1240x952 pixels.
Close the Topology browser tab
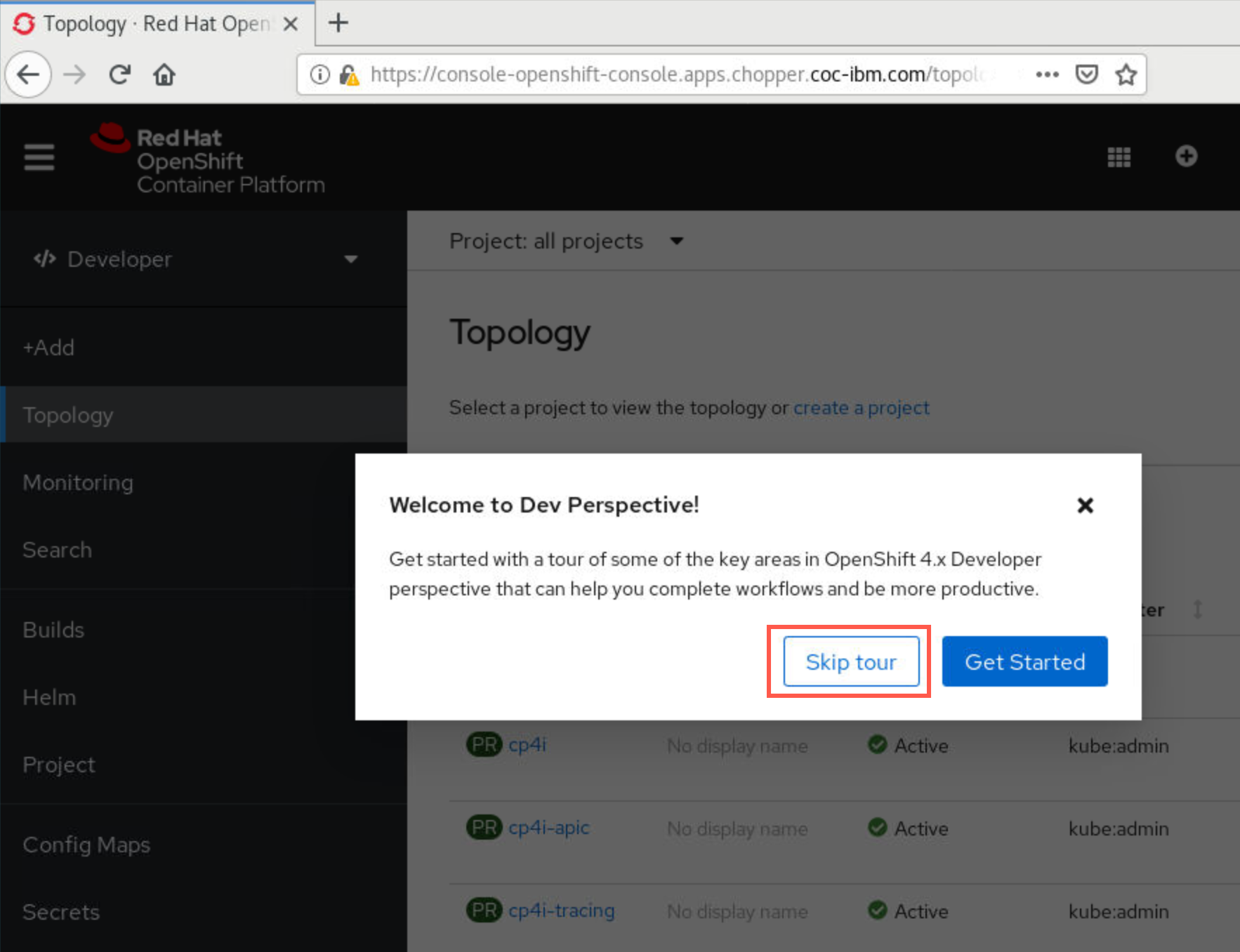coord(291,24)
